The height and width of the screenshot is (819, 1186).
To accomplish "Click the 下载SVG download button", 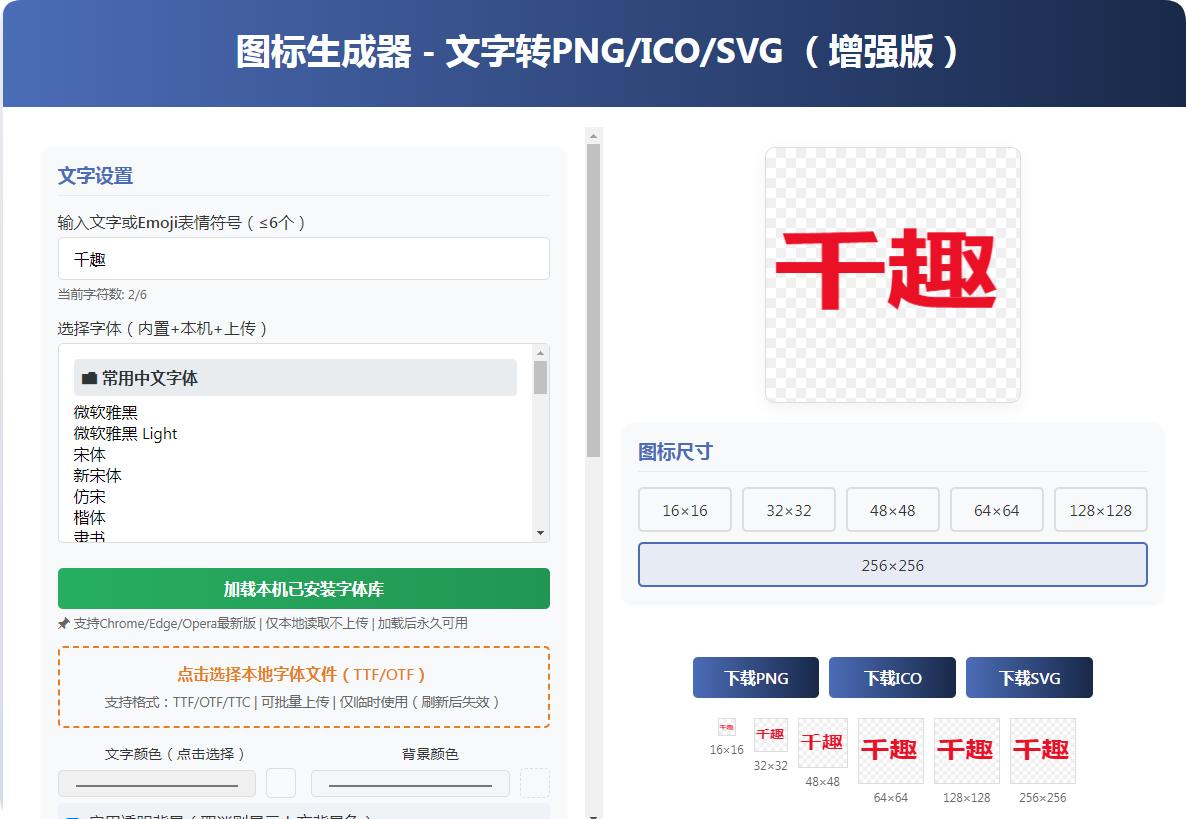I will tap(1029, 677).
